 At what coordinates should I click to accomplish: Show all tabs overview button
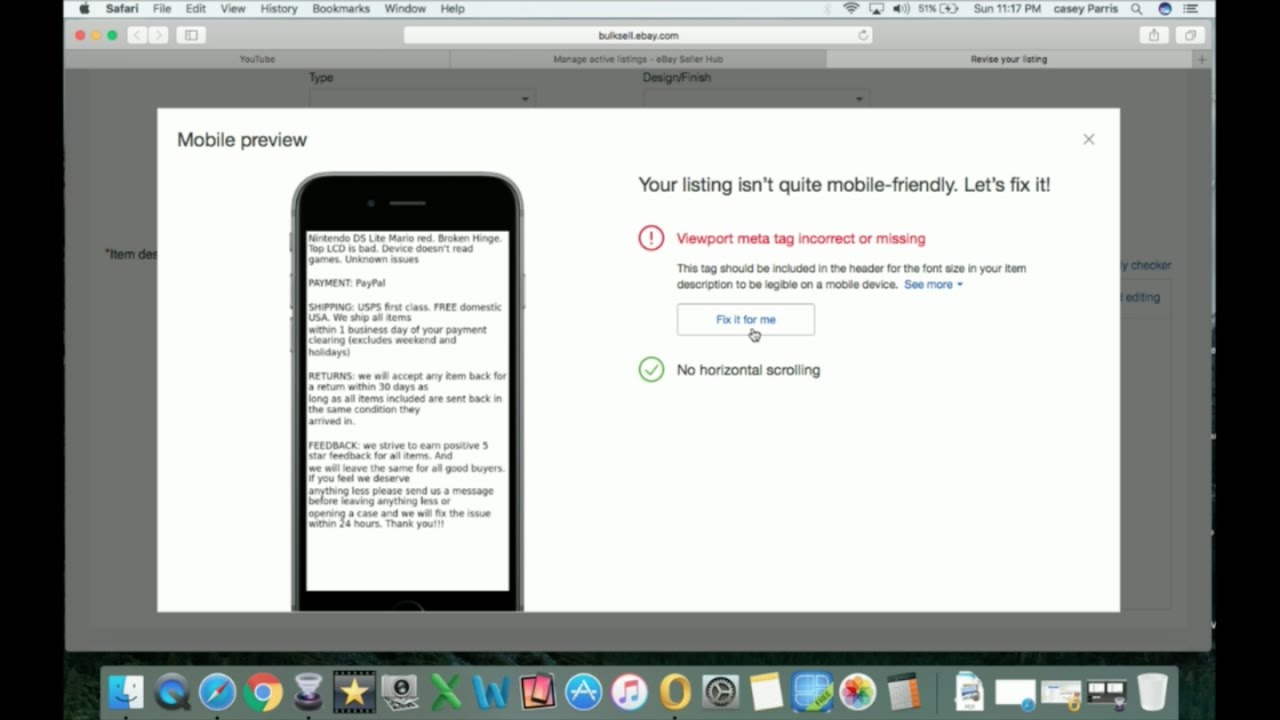coord(1190,35)
